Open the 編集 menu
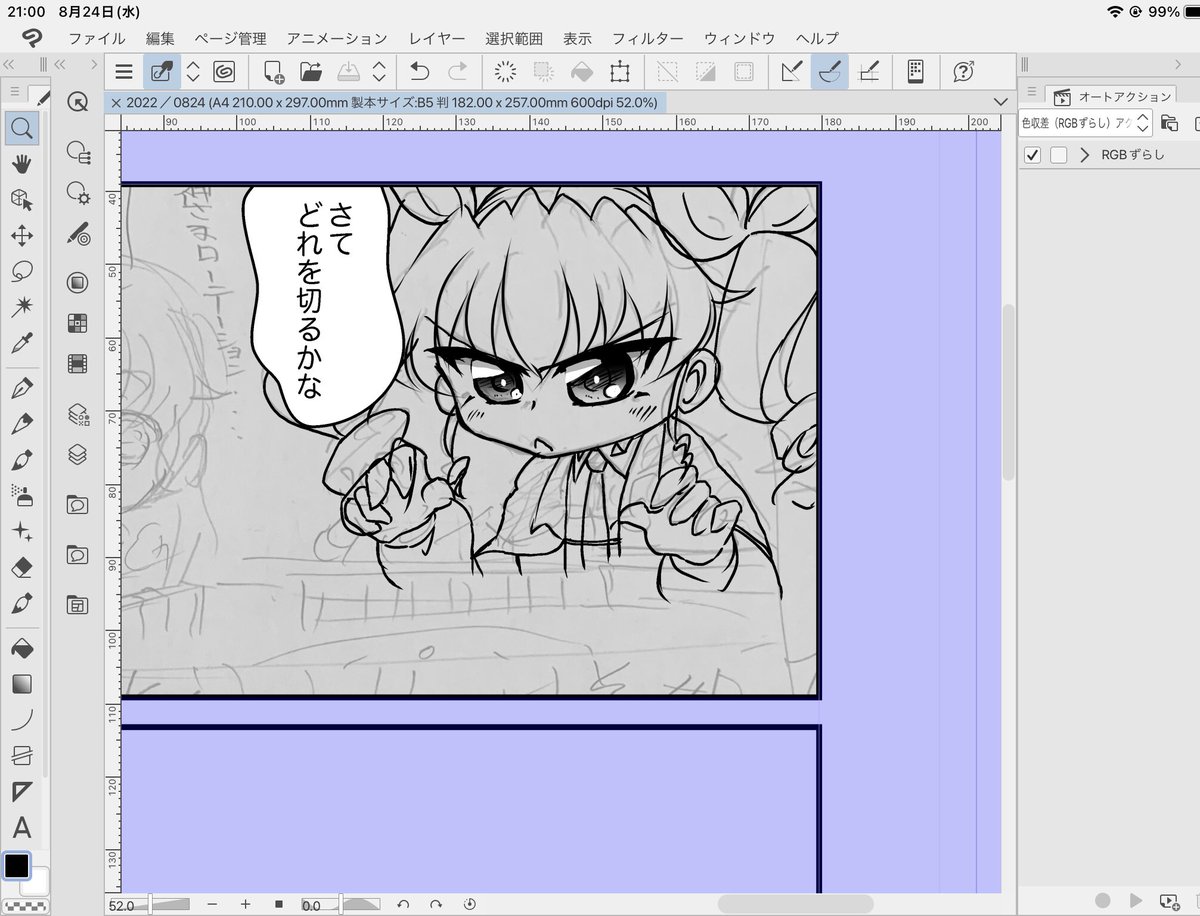This screenshot has height=916, width=1200. pyautogui.click(x=160, y=39)
